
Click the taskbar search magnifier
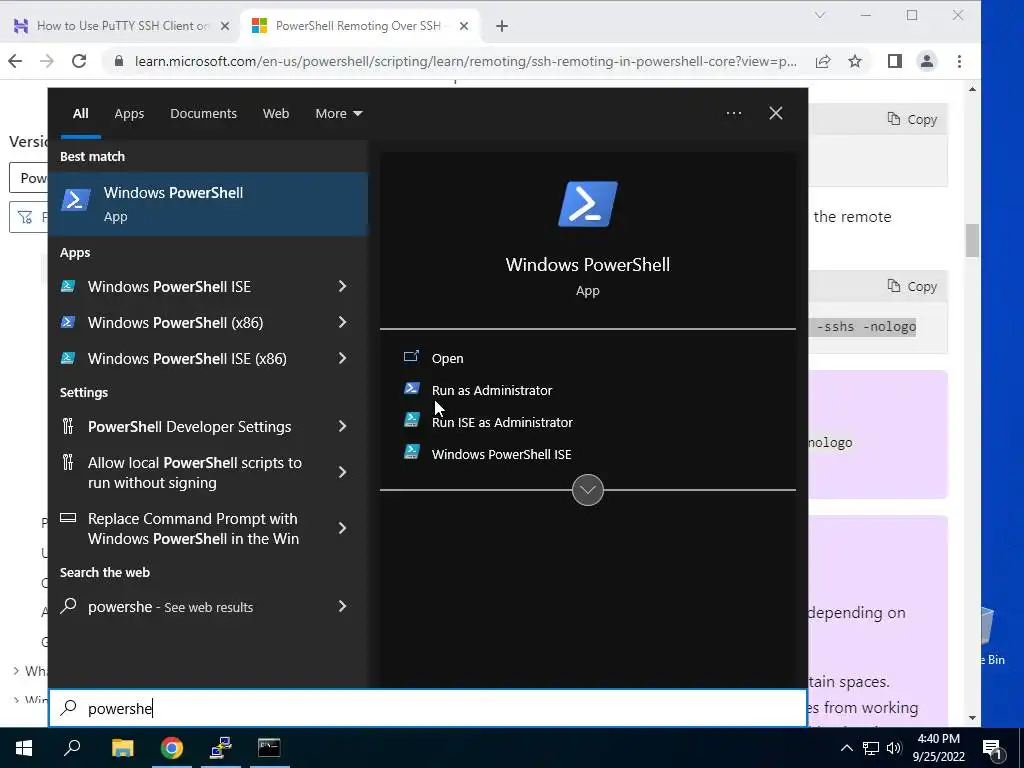click(x=72, y=748)
